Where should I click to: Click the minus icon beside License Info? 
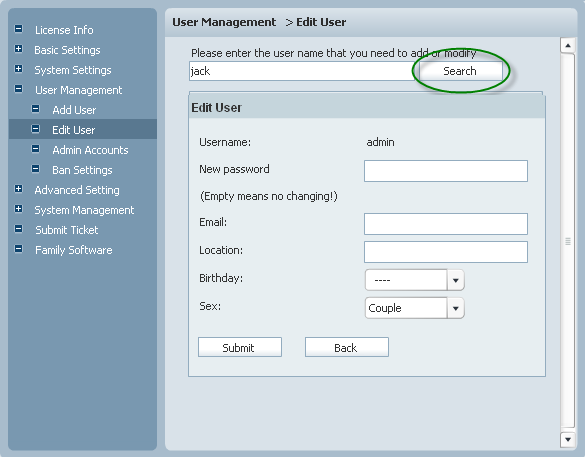coord(18,29)
